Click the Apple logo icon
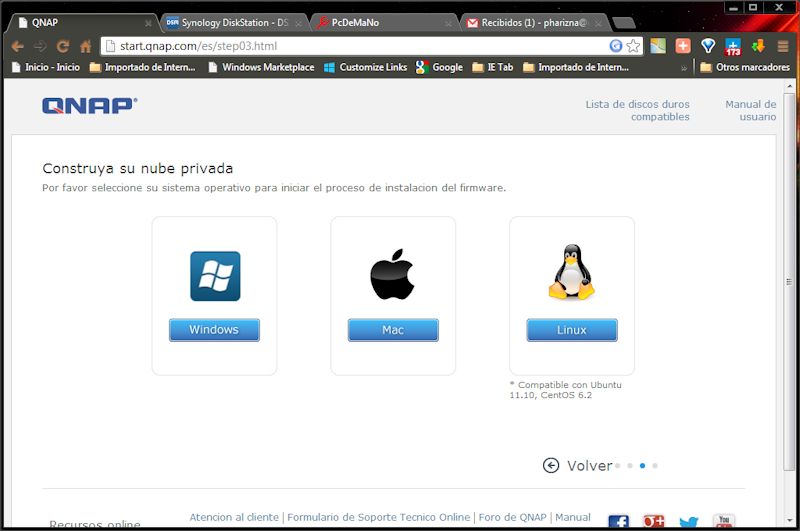This screenshot has width=800, height=531. pyautogui.click(x=392, y=274)
